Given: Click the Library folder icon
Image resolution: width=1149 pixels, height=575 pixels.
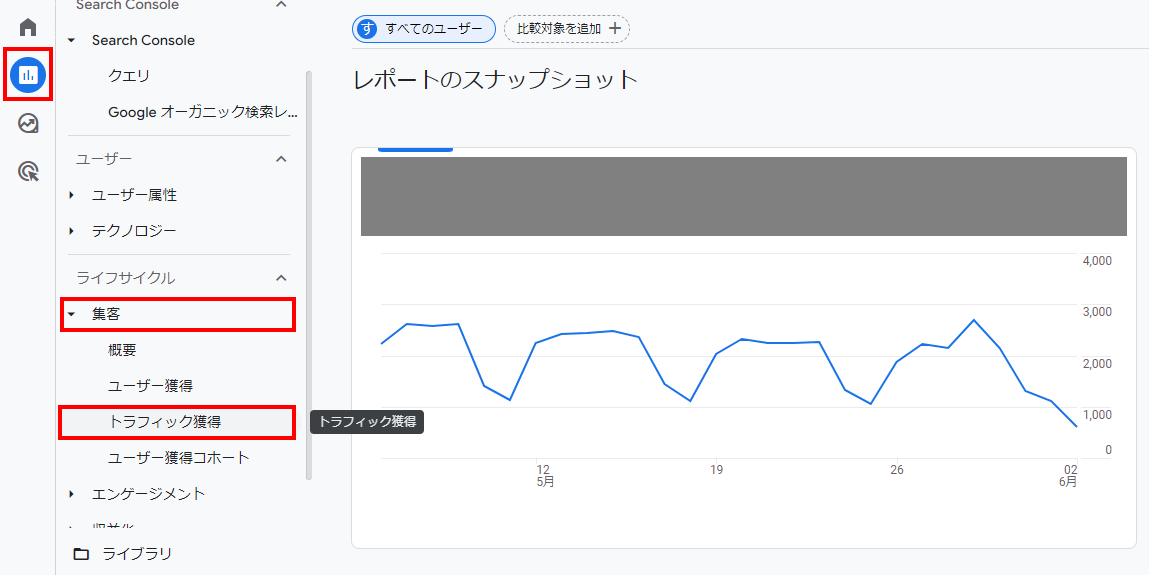Looking at the screenshot, I should pos(81,554).
